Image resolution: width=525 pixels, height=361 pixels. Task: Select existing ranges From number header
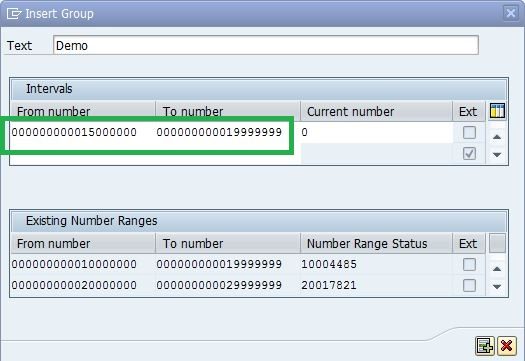[83, 243]
